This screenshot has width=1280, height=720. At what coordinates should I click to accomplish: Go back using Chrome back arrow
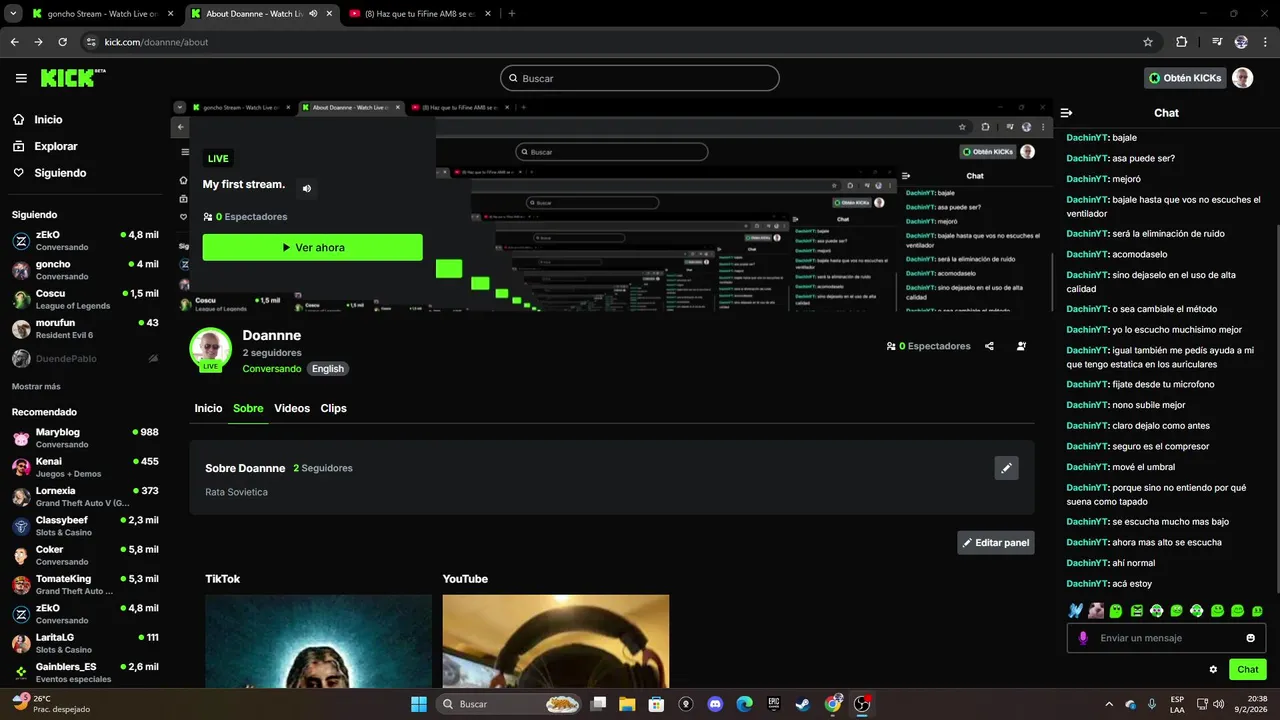click(14, 42)
